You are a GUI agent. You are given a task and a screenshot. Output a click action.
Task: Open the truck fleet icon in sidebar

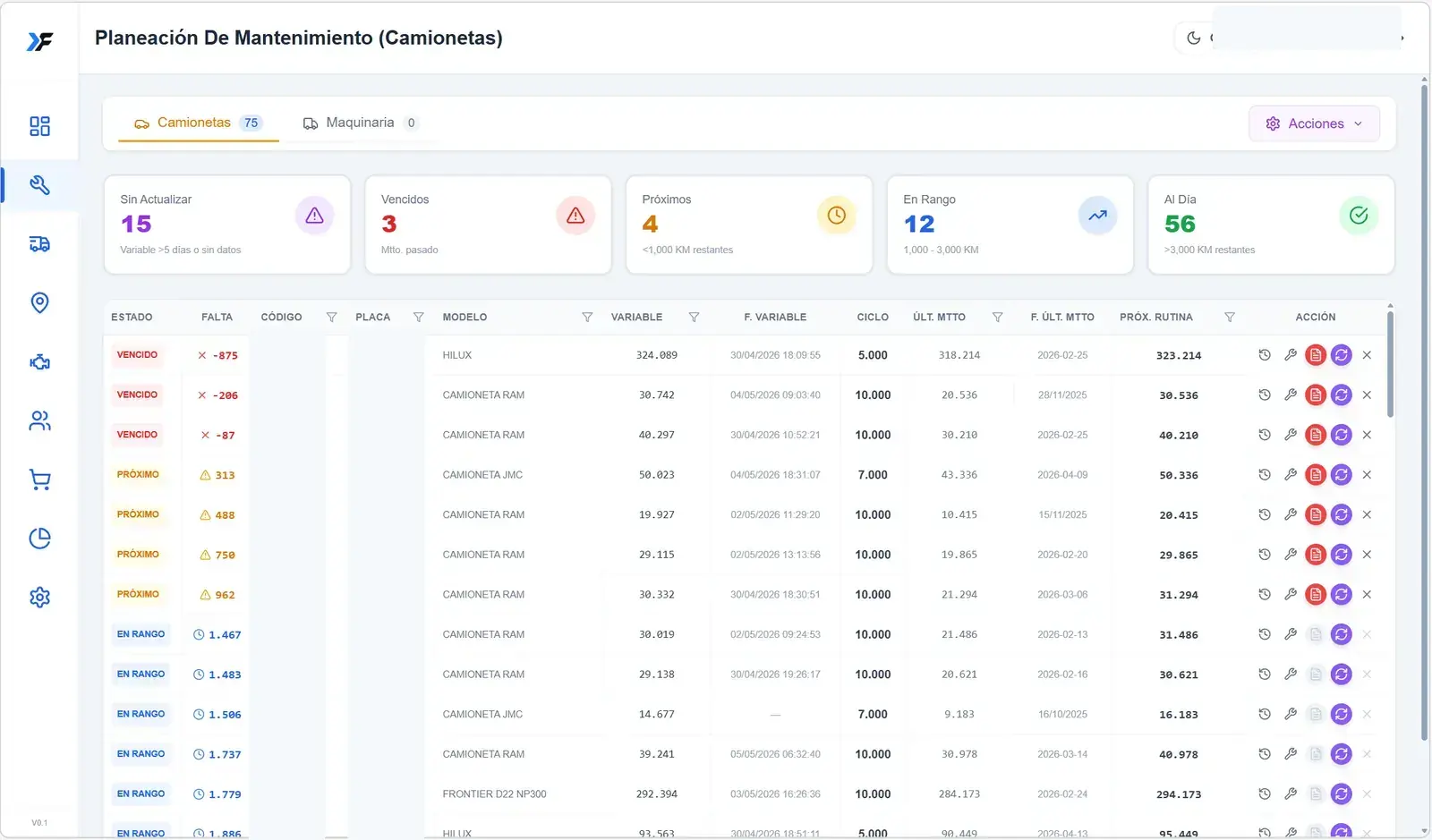pos(39,244)
